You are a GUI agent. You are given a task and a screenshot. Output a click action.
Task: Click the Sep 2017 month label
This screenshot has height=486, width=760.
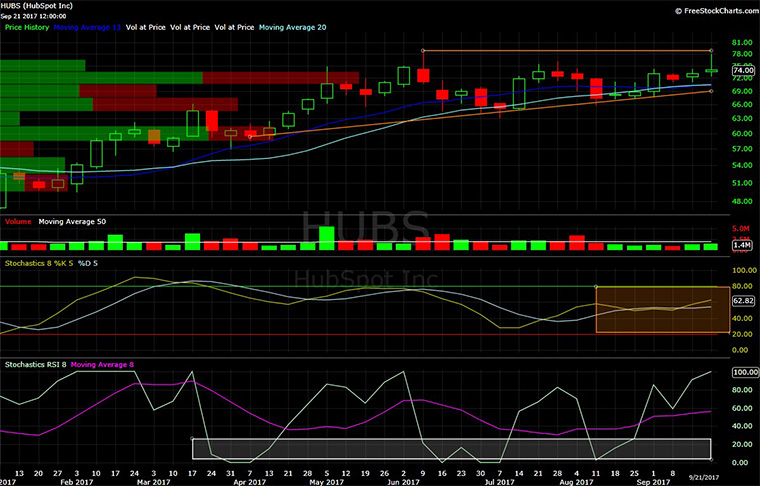point(653,482)
